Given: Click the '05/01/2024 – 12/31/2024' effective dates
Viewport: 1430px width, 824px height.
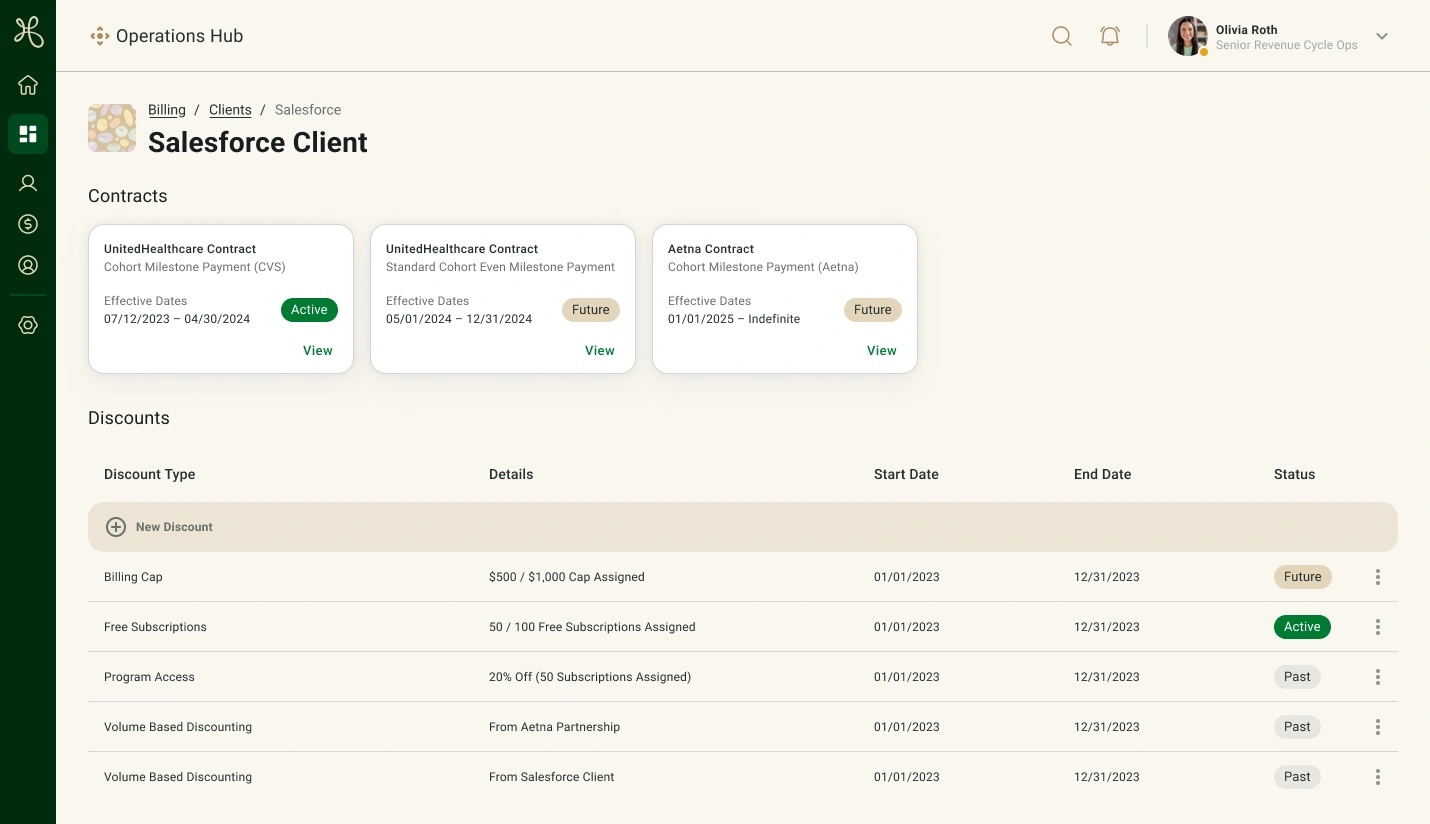Looking at the screenshot, I should coord(459,319).
